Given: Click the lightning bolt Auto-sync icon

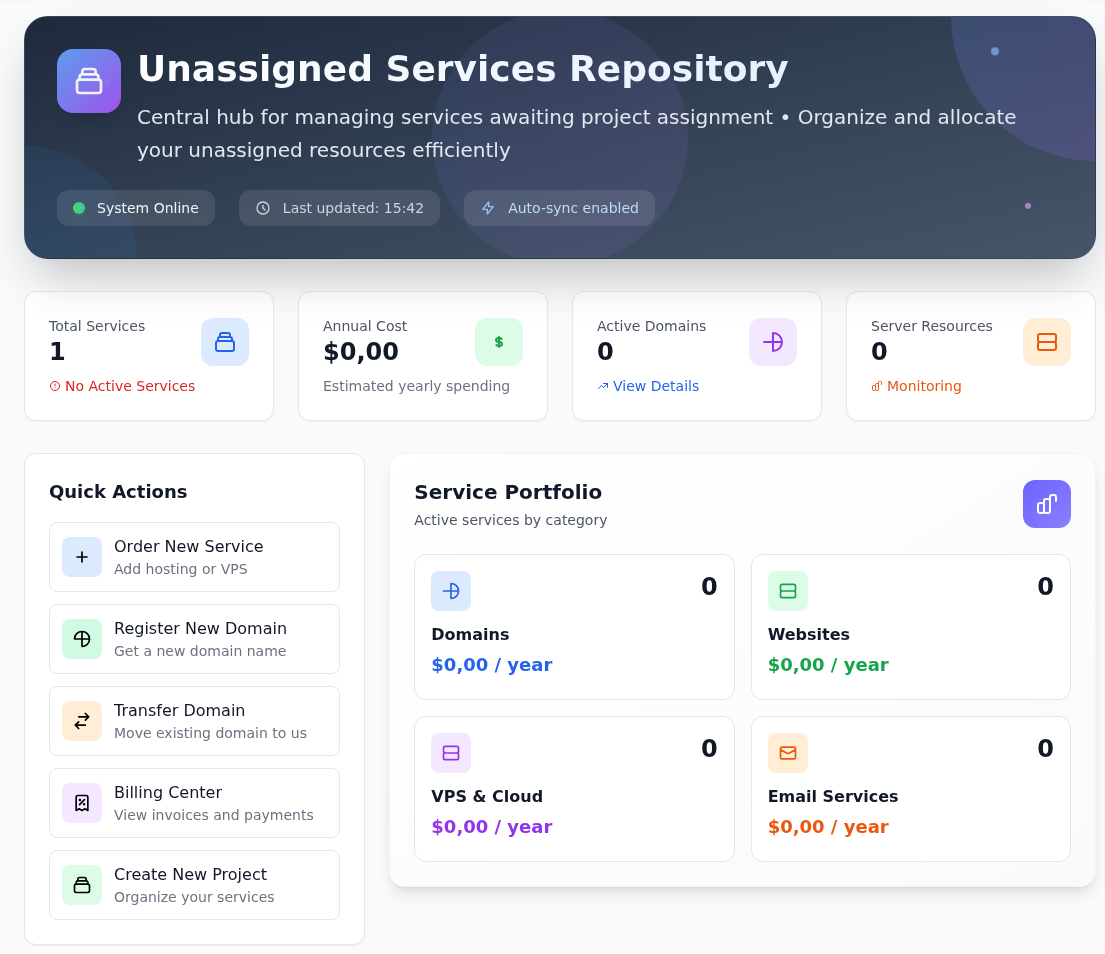Looking at the screenshot, I should click(x=488, y=208).
